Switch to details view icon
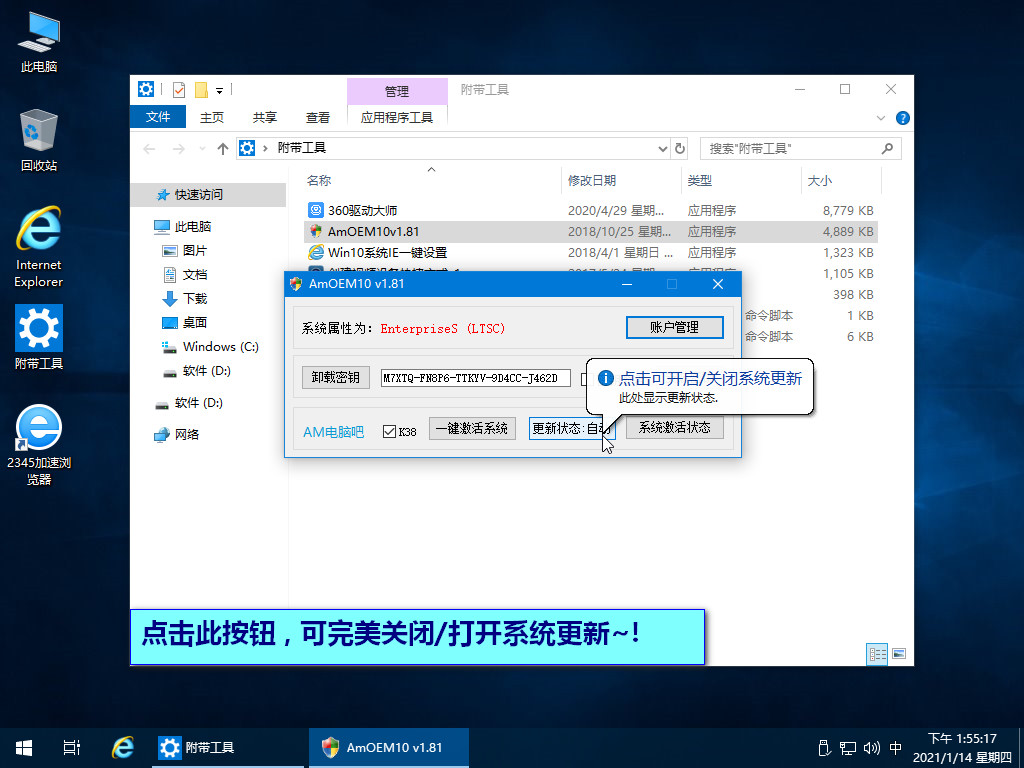 click(x=877, y=654)
